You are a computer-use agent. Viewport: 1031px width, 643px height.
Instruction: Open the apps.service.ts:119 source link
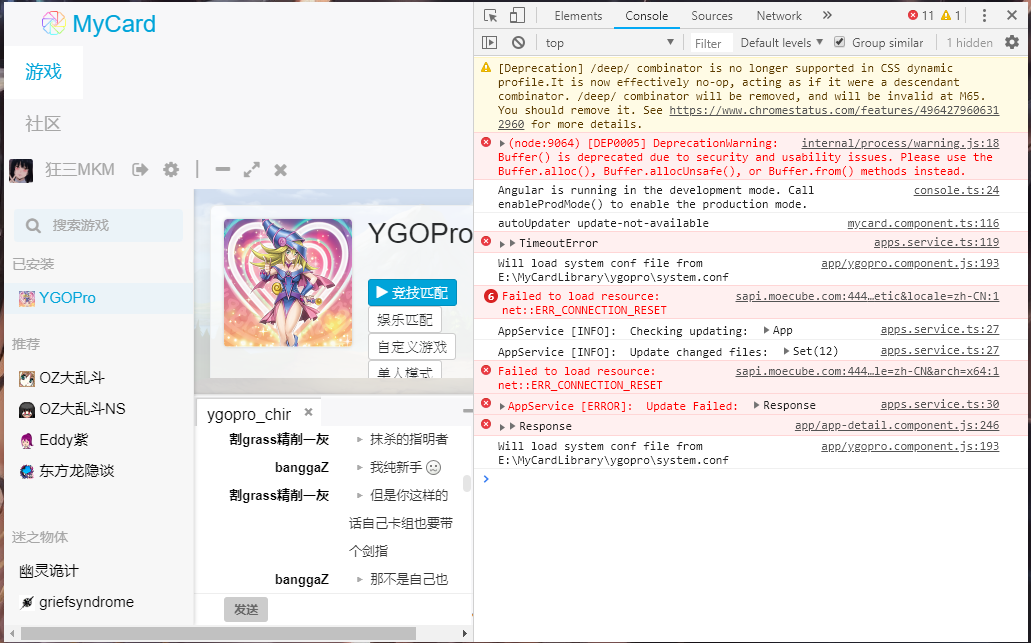pos(936,243)
